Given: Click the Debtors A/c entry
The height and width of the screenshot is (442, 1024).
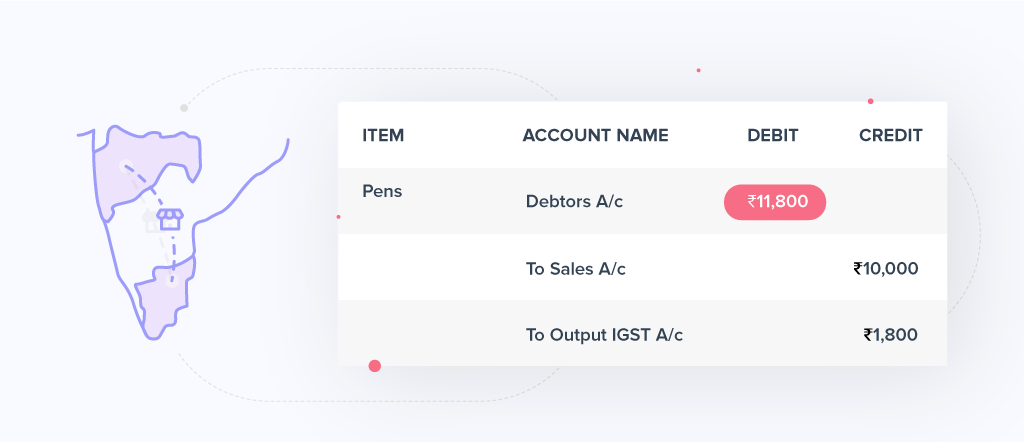Looking at the screenshot, I should (x=574, y=202).
